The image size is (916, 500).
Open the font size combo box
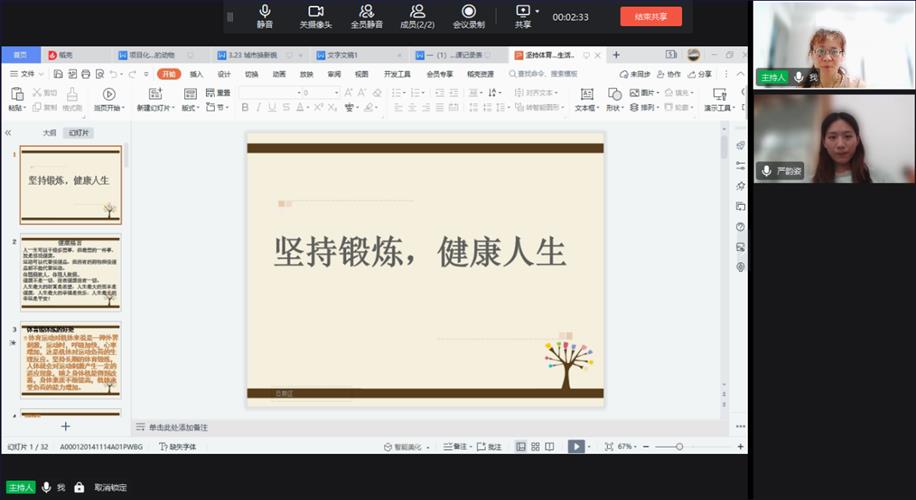321,92
